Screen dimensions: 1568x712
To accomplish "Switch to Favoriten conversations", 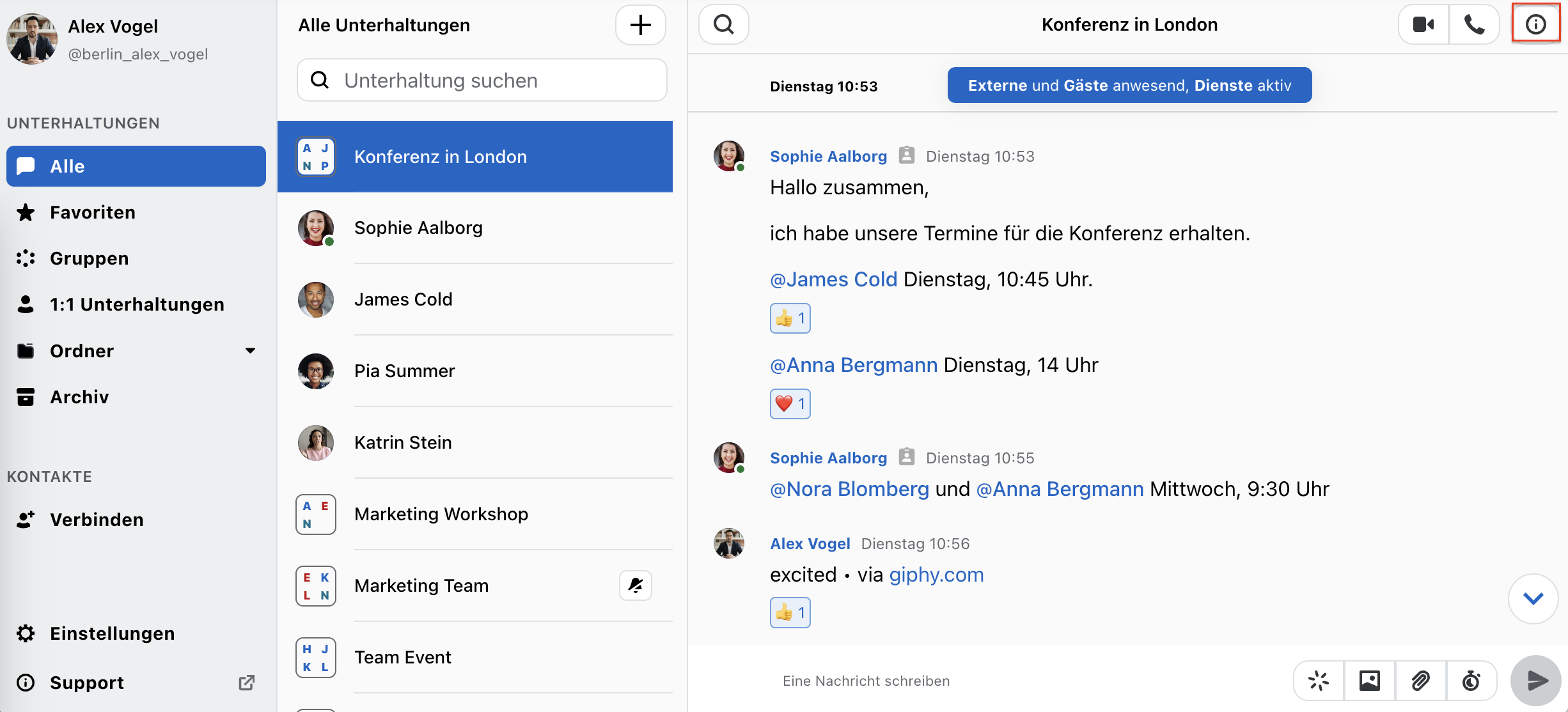I will (93, 212).
